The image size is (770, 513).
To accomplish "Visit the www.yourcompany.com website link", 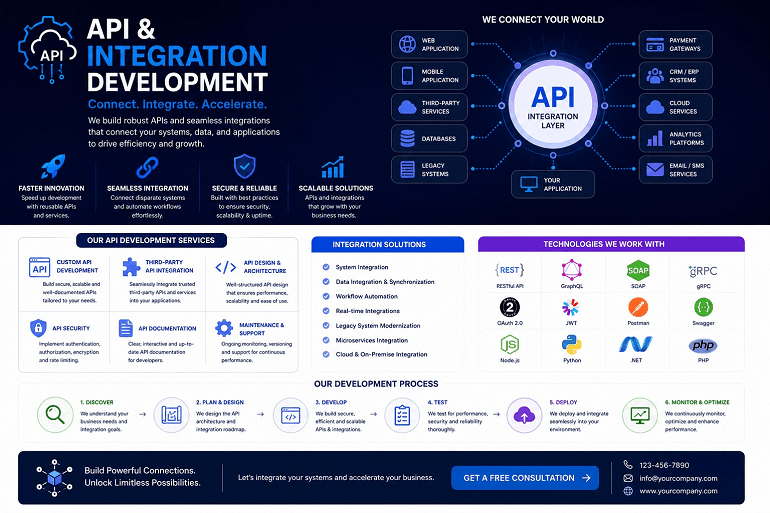I will click(678, 491).
